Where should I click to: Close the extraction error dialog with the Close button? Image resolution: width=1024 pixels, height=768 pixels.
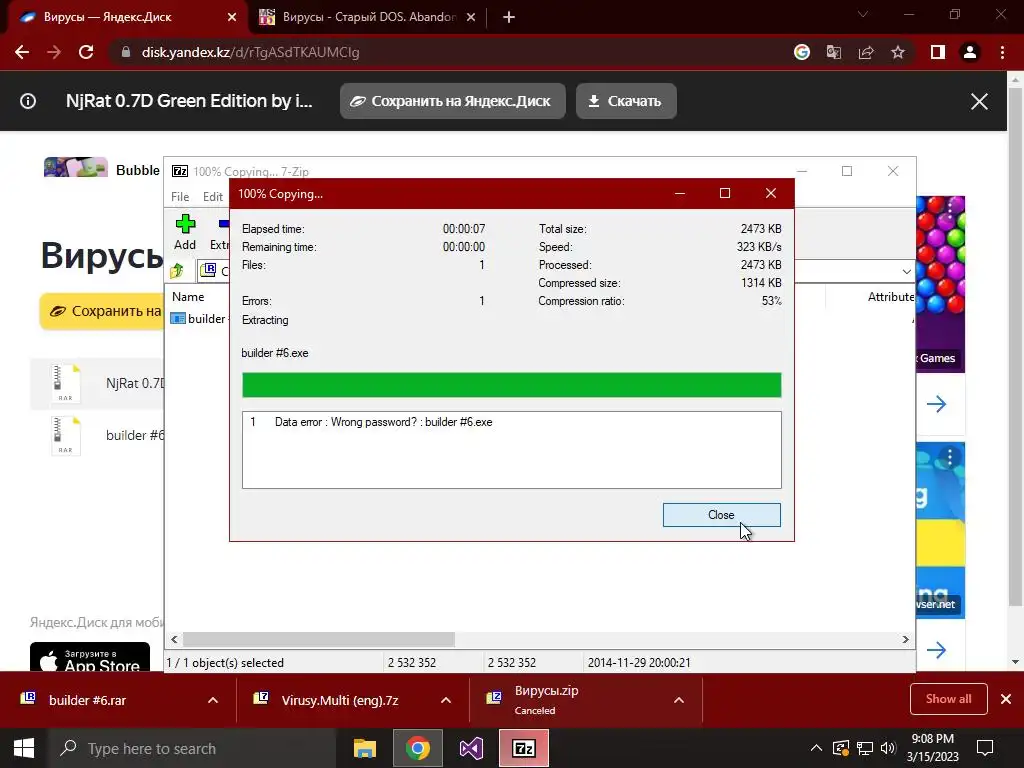(x=721, y=515)
